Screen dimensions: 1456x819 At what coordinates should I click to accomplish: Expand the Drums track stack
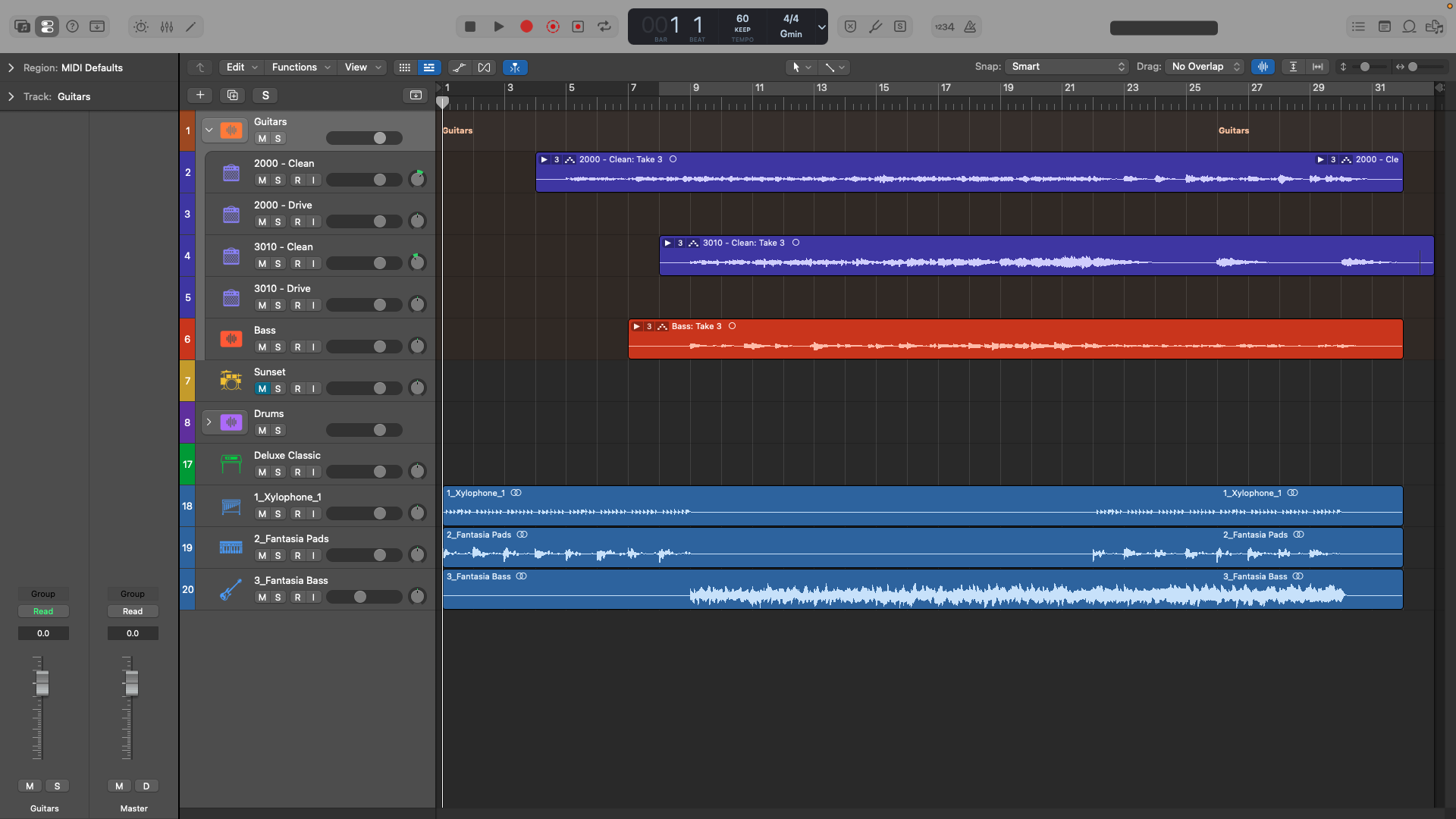point(209,422)
